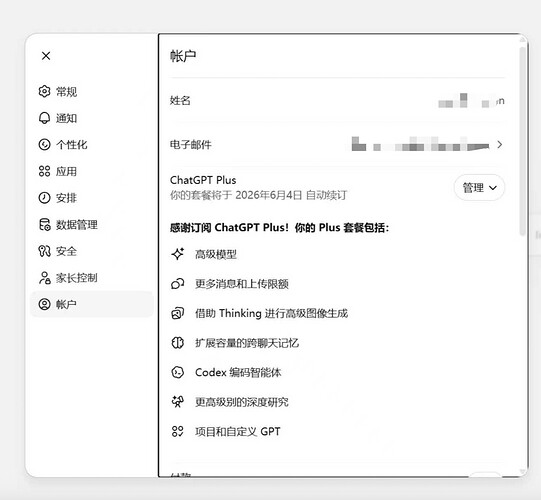Go to the 数据管理 tab
The height and width of the screenshot is (500, 541).
[x=92, y=224]
